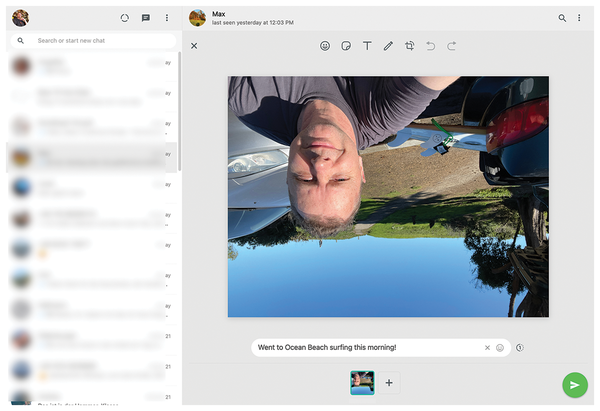The image size is (600, 411).
Task: Start a new chat
Action: click(146, 18)
